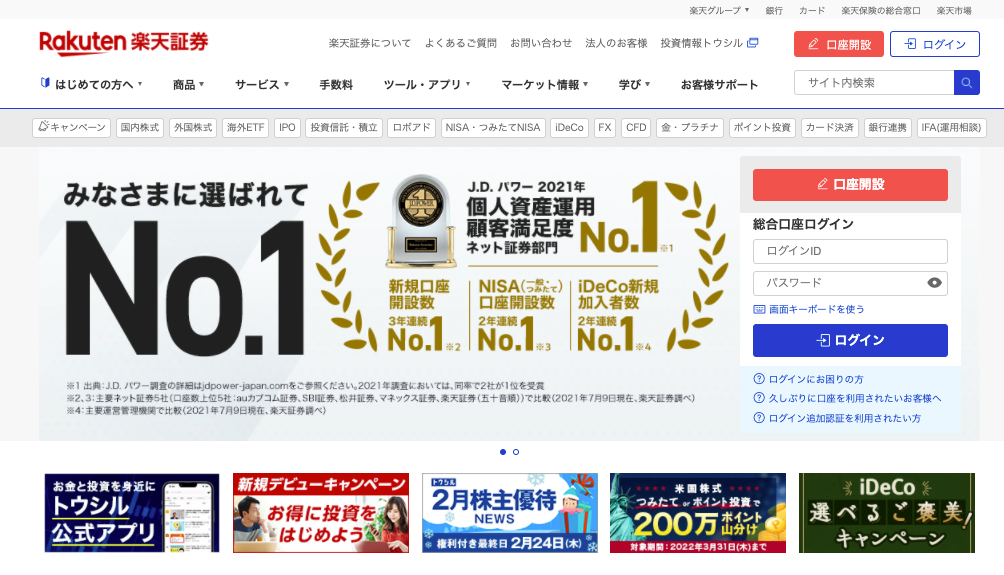1004x575 pixels.
Task: Open the NISA・つみたてNISA tag
Action: pyautogui.click(x=492, y=127)
